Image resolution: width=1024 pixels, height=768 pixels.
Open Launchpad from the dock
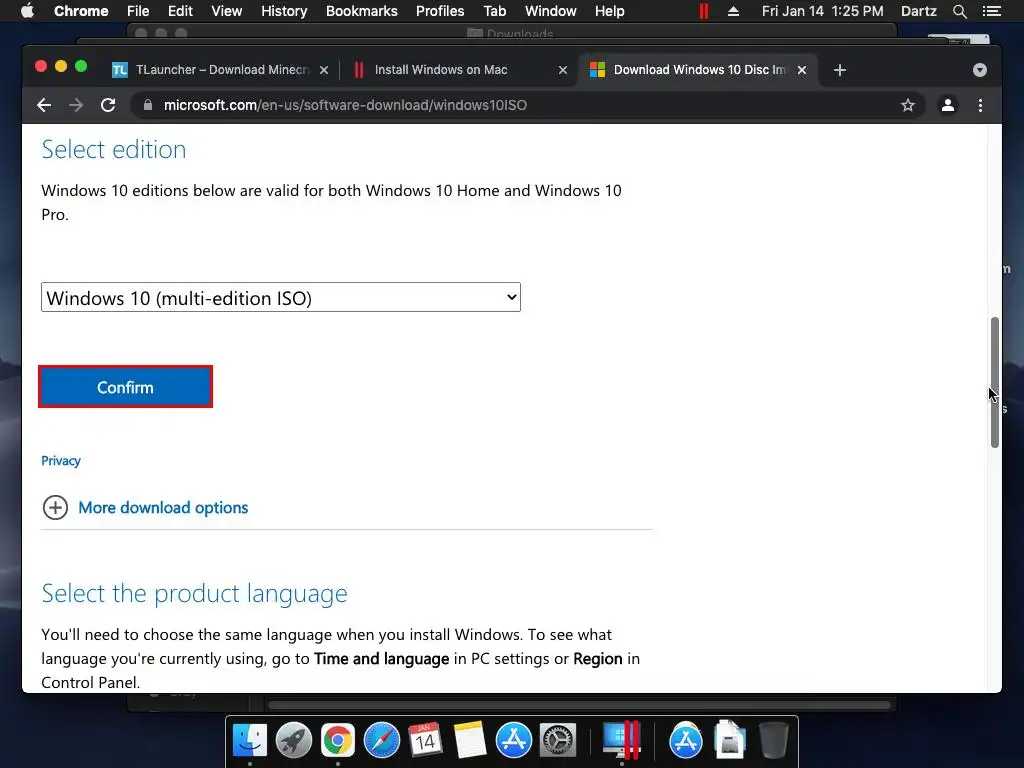(x=294, y=740)
